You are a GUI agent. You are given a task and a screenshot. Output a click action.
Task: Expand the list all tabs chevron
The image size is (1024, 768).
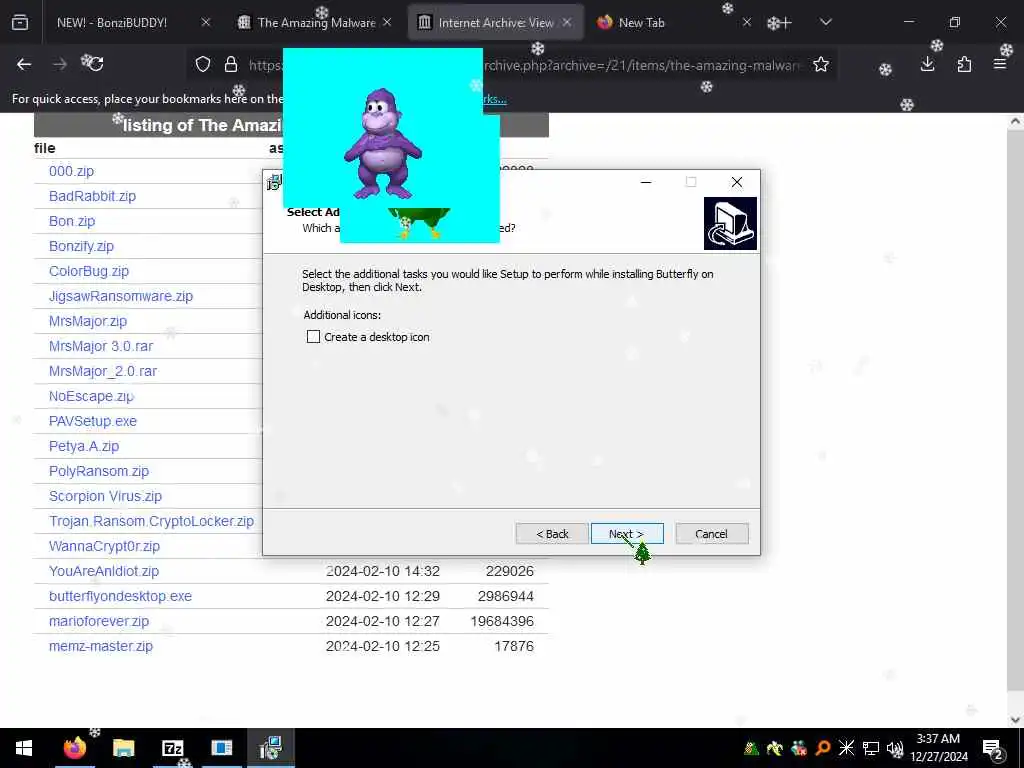[x=825, y=22]
